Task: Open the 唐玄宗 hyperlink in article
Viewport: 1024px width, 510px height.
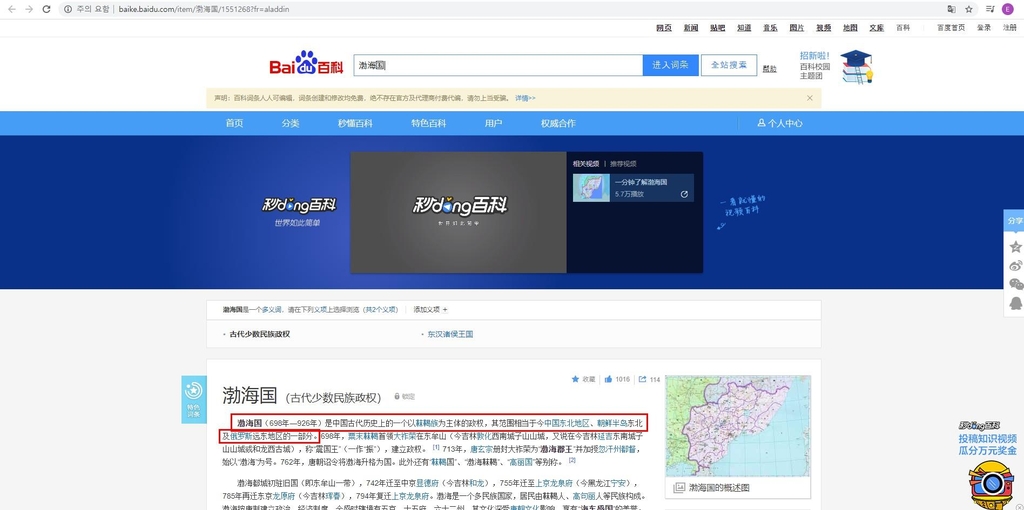Action: tap(482, 449)
